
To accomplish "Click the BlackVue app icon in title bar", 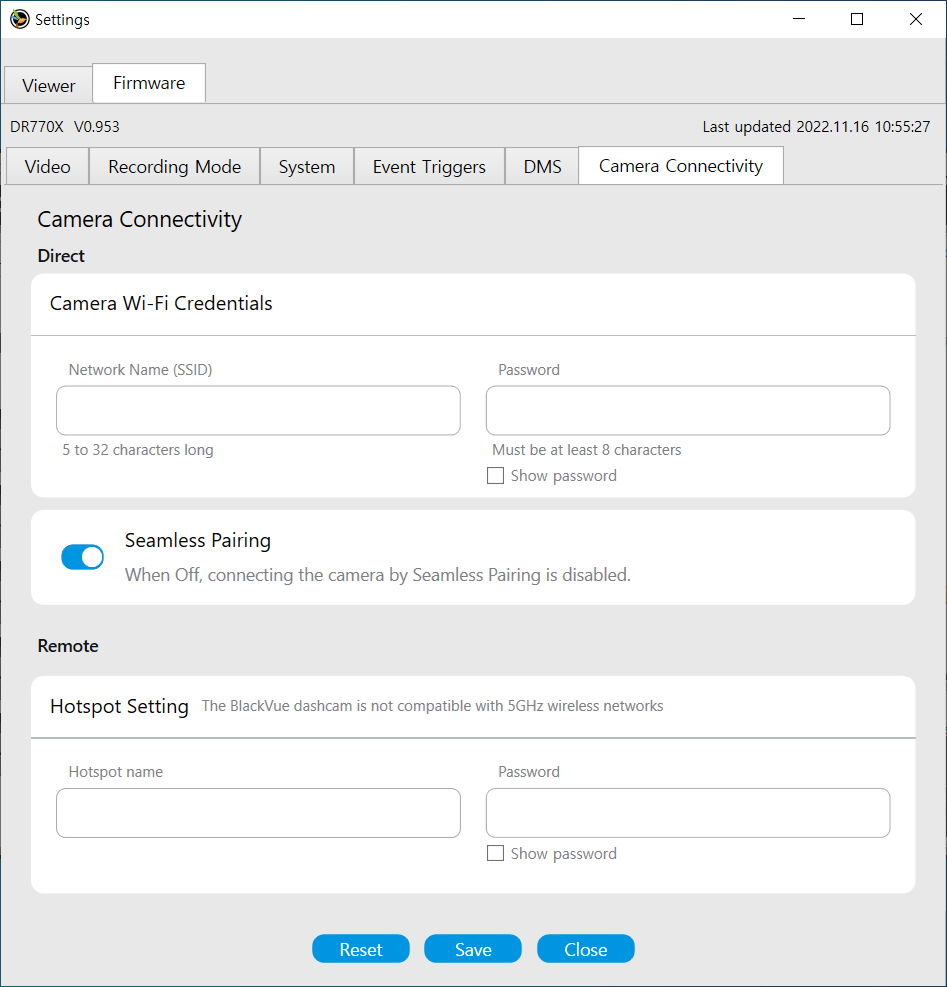I will click(x=20, y=19).
